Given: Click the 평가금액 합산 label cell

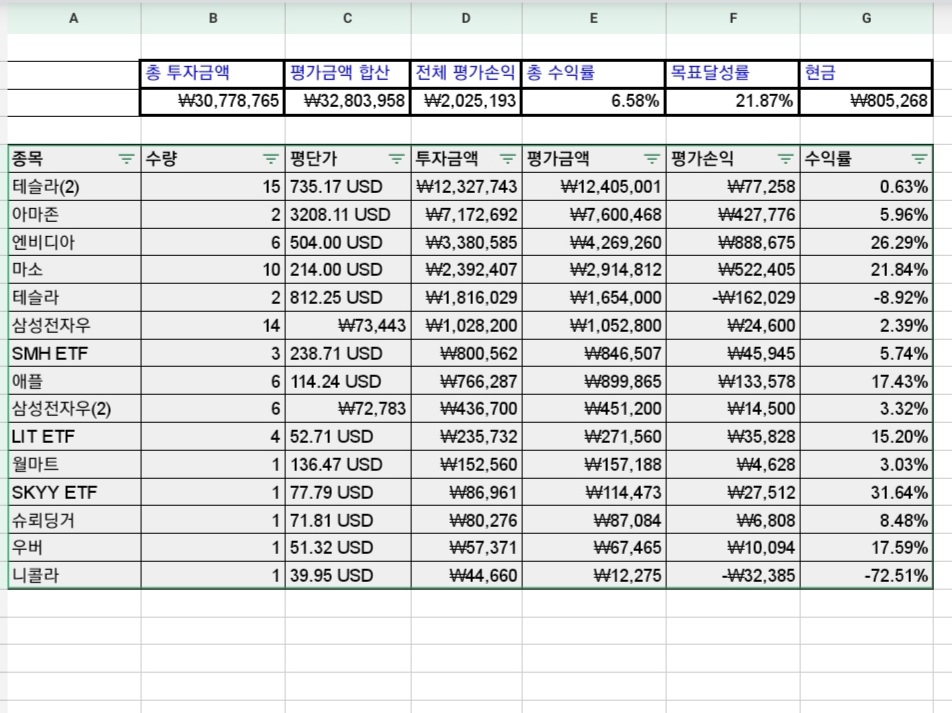Looking at the screenshot, I should tap(348, 74).
